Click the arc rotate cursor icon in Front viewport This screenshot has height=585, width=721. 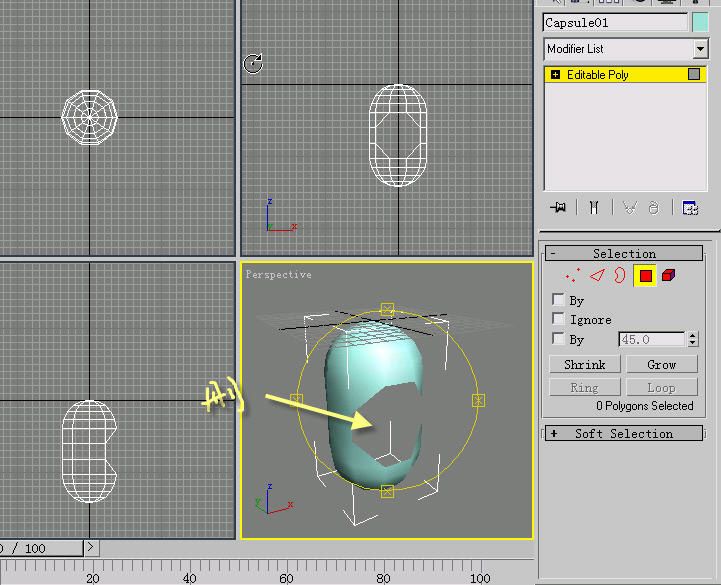[x=253, y=63]
